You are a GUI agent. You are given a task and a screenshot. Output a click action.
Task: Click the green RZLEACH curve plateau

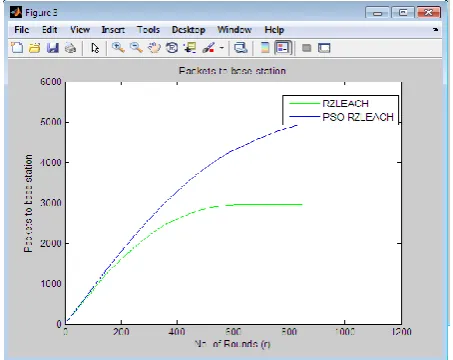(x=267, y=205)
